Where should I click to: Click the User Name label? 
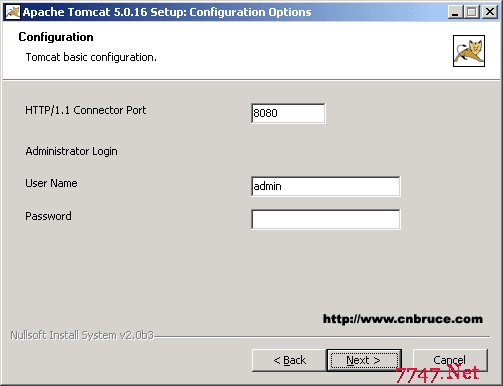(x=51, y=183)
